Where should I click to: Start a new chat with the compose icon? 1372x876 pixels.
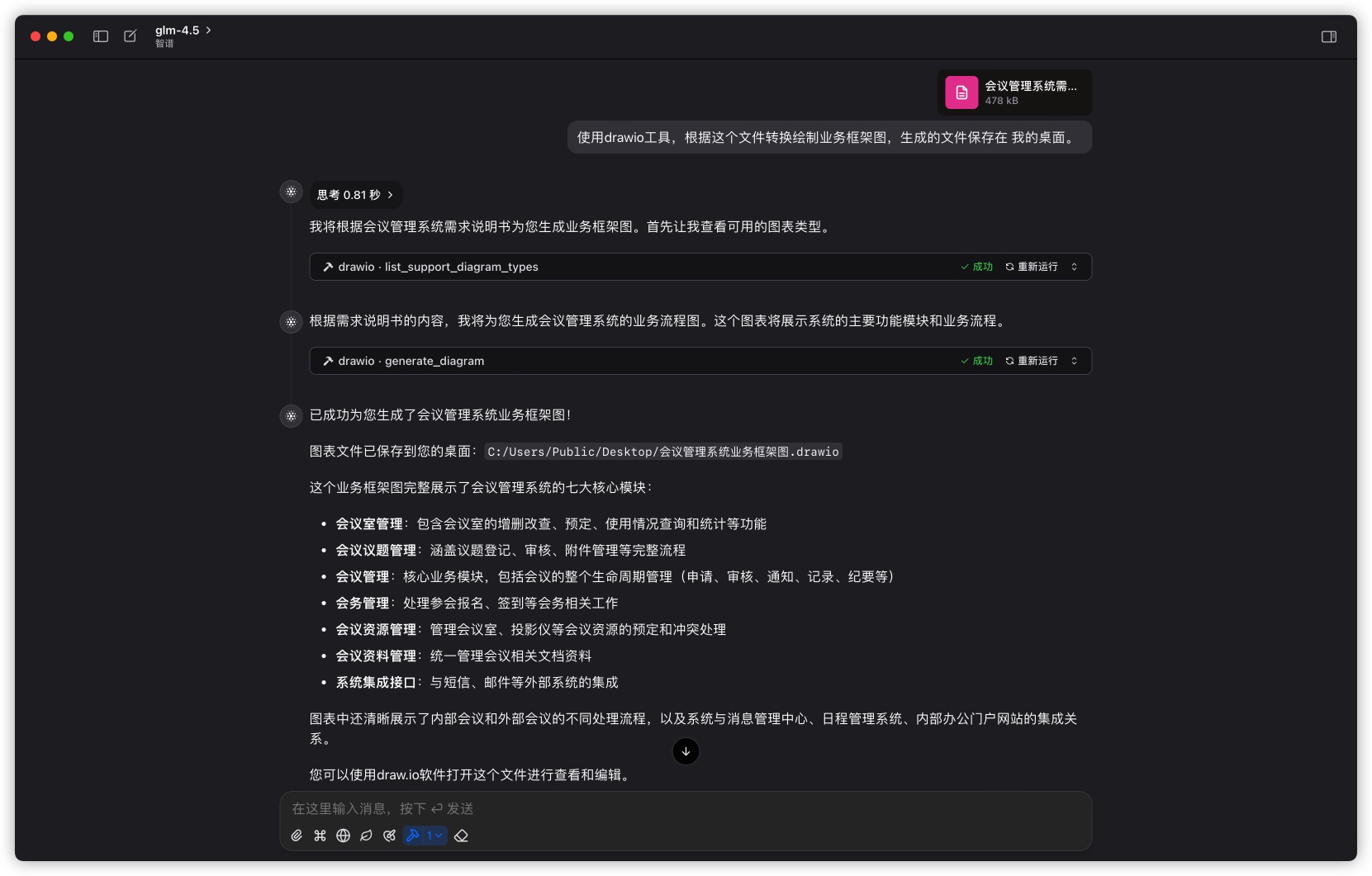point(130,36)
